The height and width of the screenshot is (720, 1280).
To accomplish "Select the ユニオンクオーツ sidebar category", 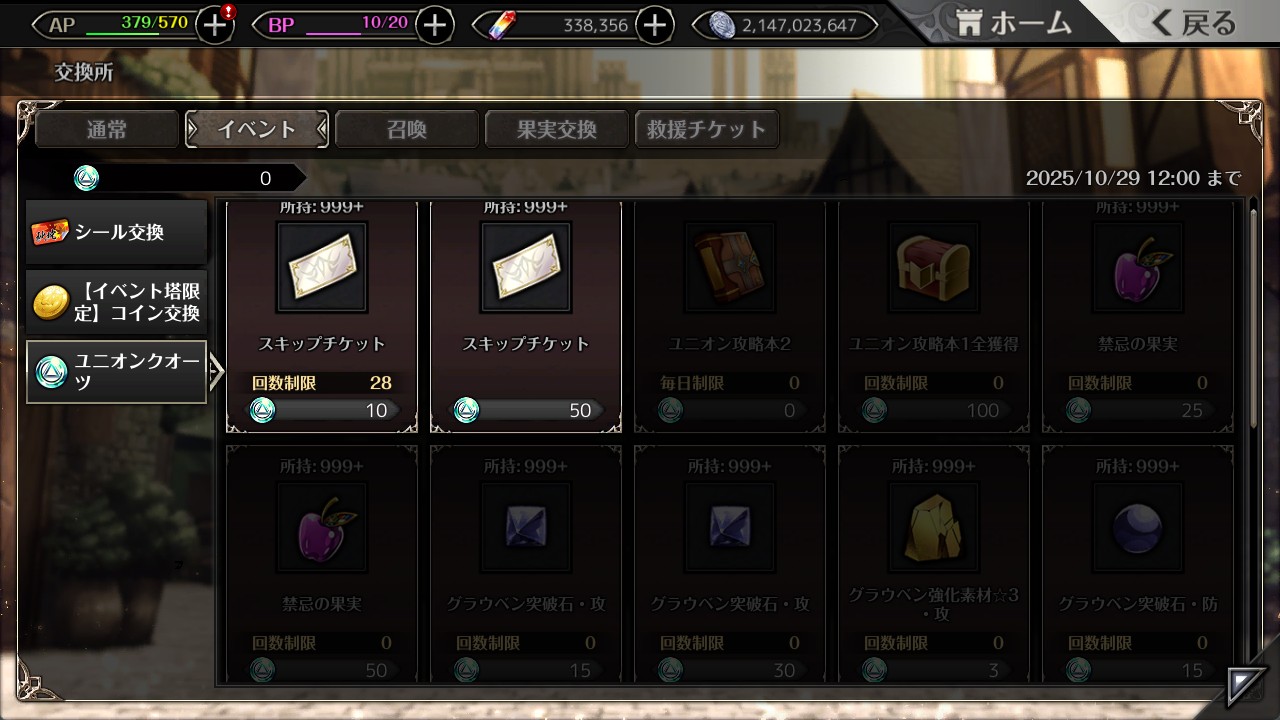I will [x=117, y=372].
